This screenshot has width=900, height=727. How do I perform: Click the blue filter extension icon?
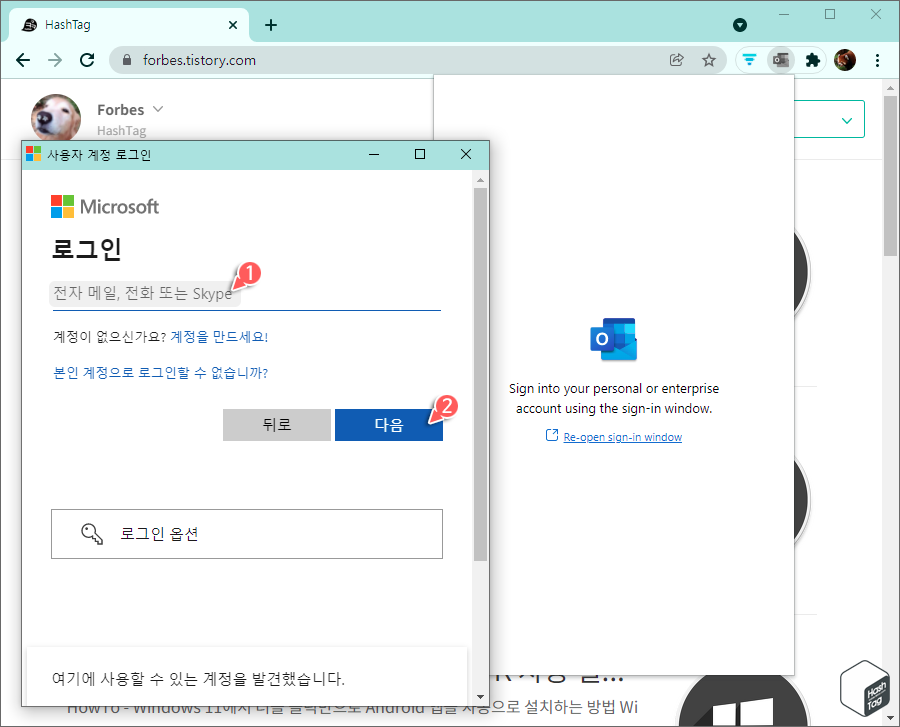[749, 60]
